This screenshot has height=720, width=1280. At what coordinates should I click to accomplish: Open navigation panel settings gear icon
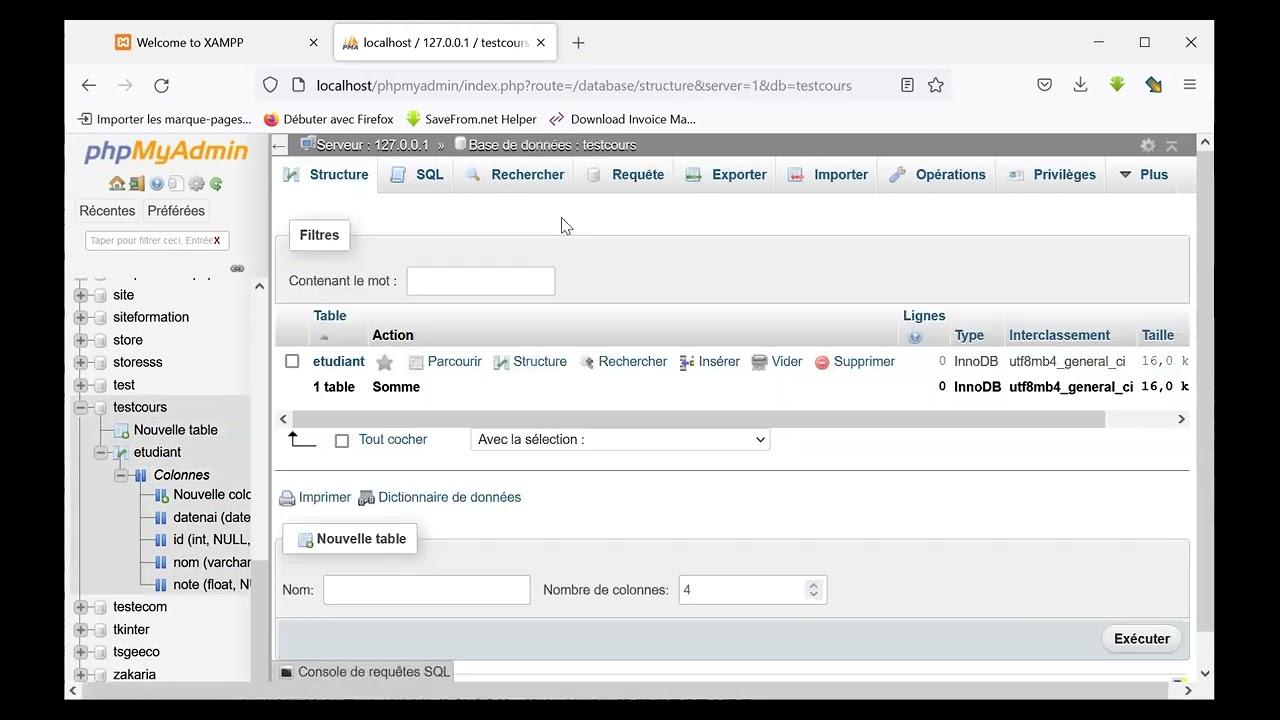tap(196, 184)
